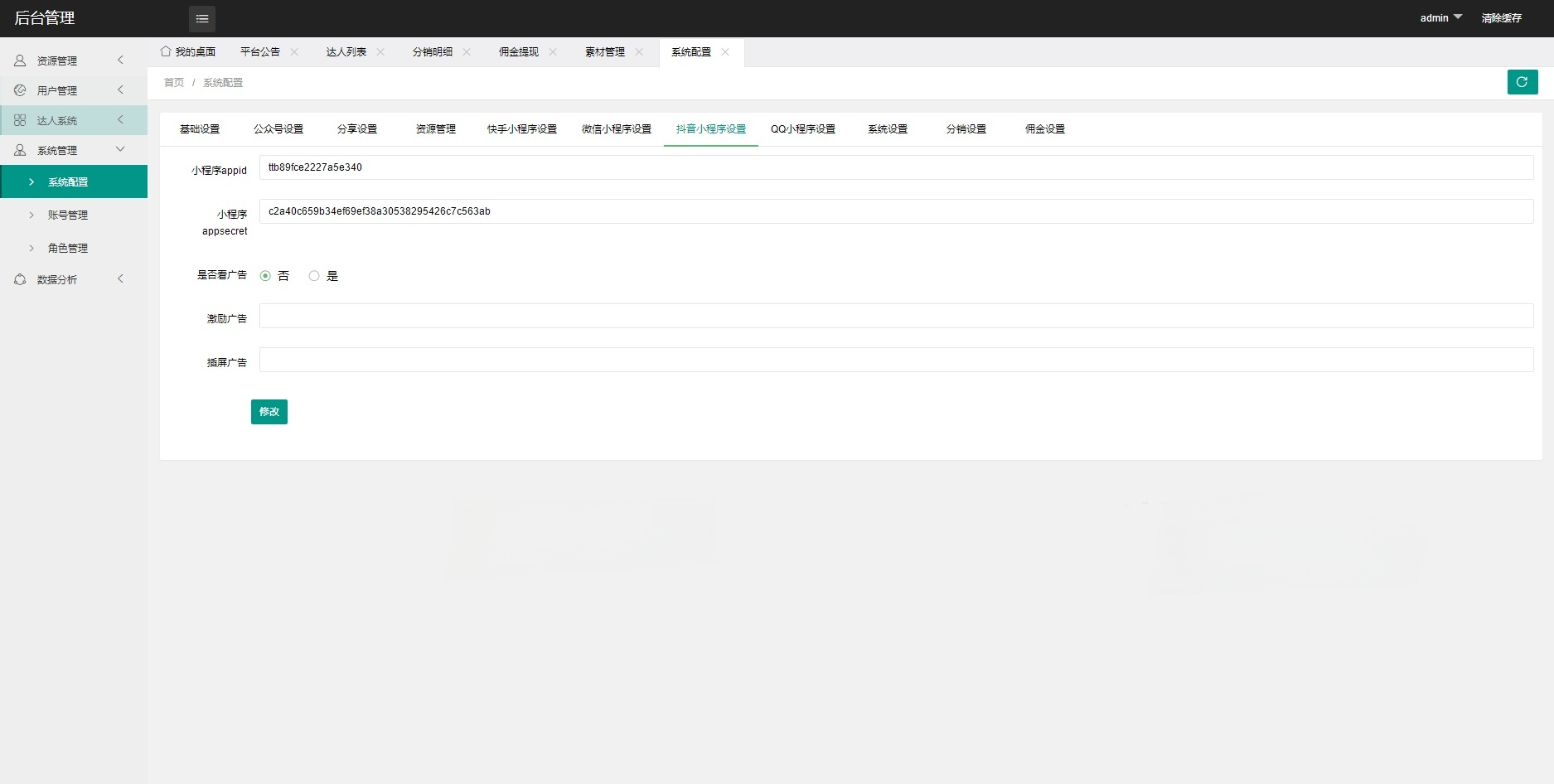This screenshot has width=1554, height=784.
Task: Click the 资源管理 sidebar icon
Action: [x=20, y=60]
